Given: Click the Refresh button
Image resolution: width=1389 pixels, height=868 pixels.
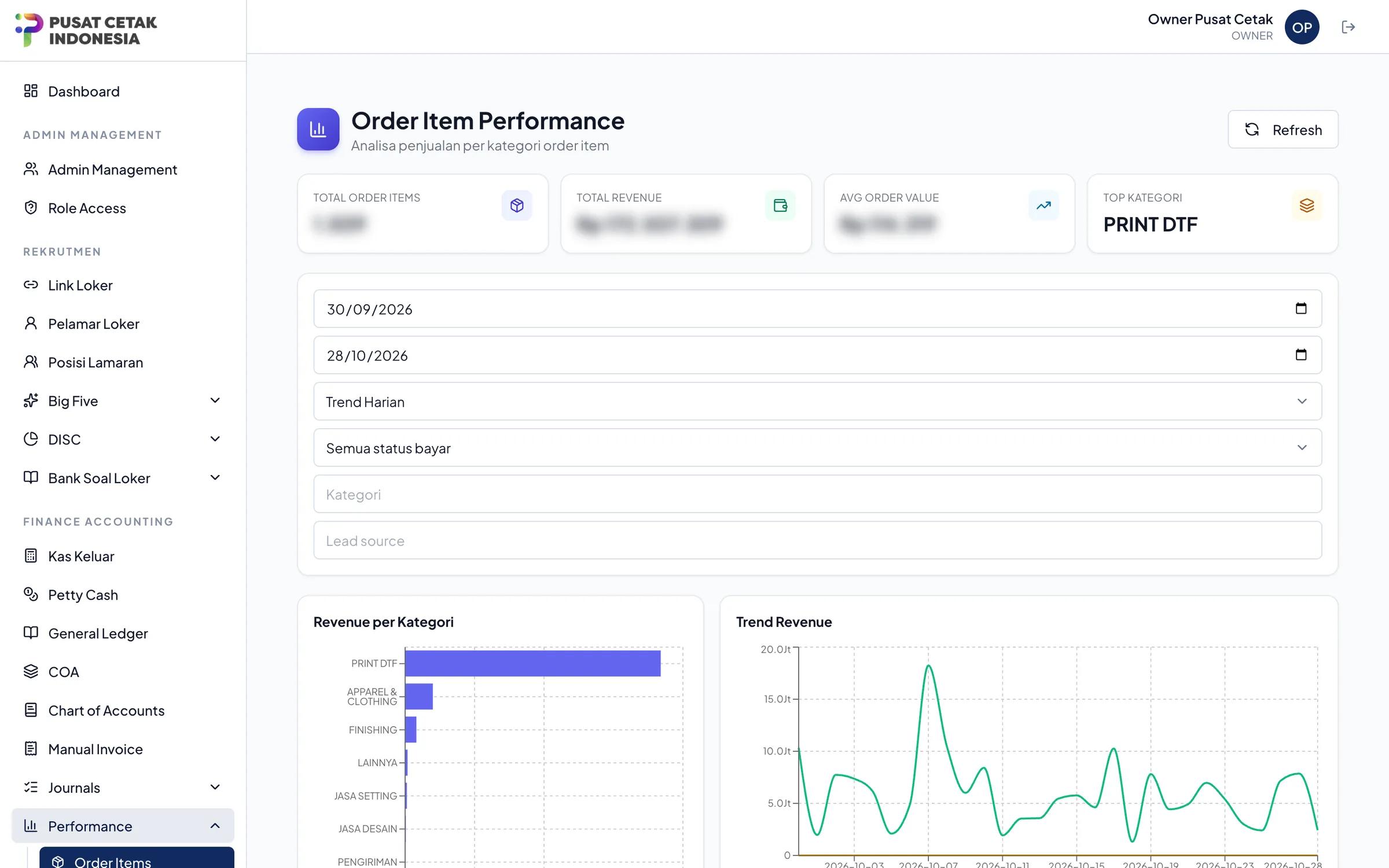Looking at the screenshot, I should pyautogui.click(x=1283, y=130).
